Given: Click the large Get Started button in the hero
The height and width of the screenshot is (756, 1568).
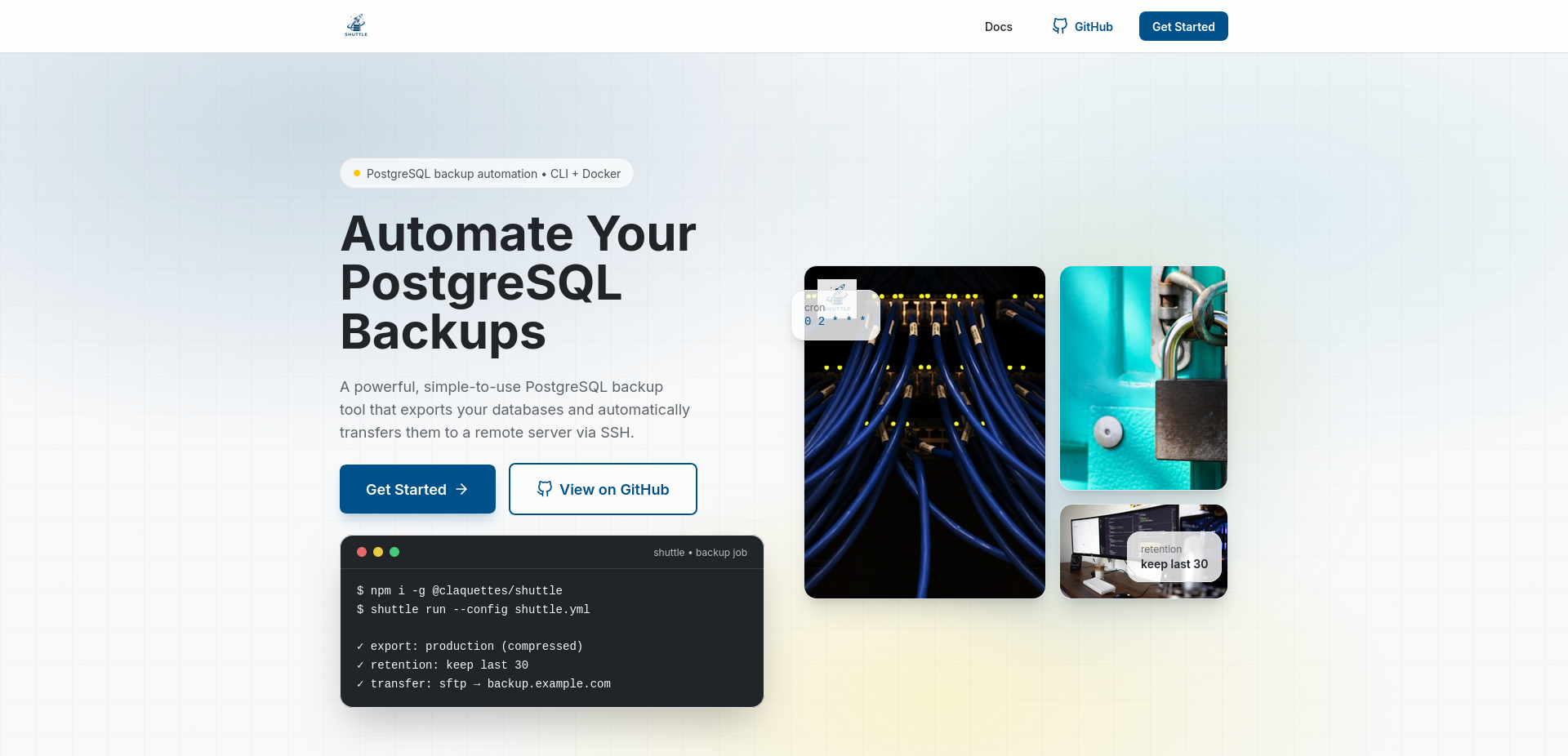Looking at the screenshot, I should click(x=417, y=489).
